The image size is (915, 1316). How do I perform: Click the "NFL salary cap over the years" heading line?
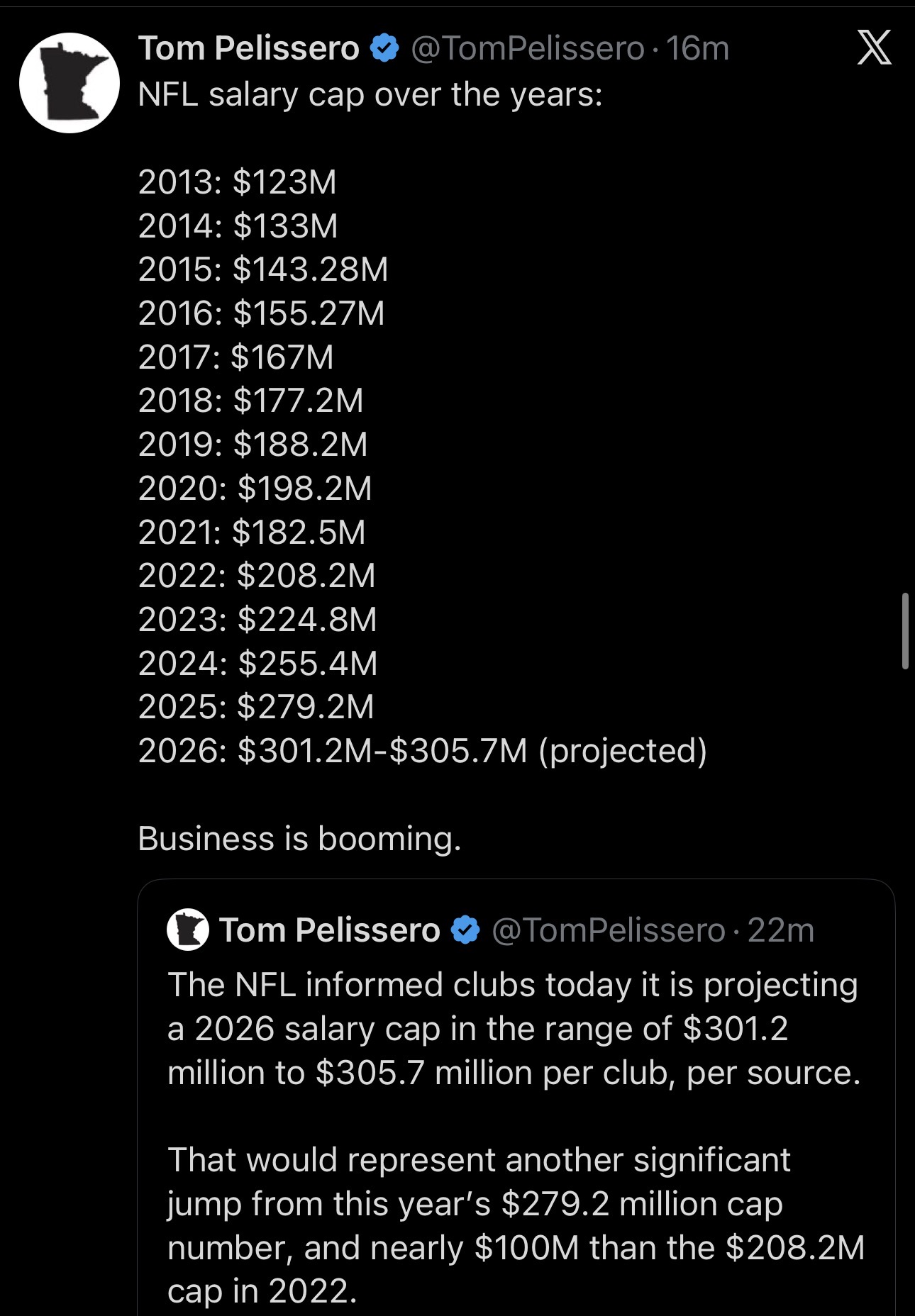pos(370,94)
